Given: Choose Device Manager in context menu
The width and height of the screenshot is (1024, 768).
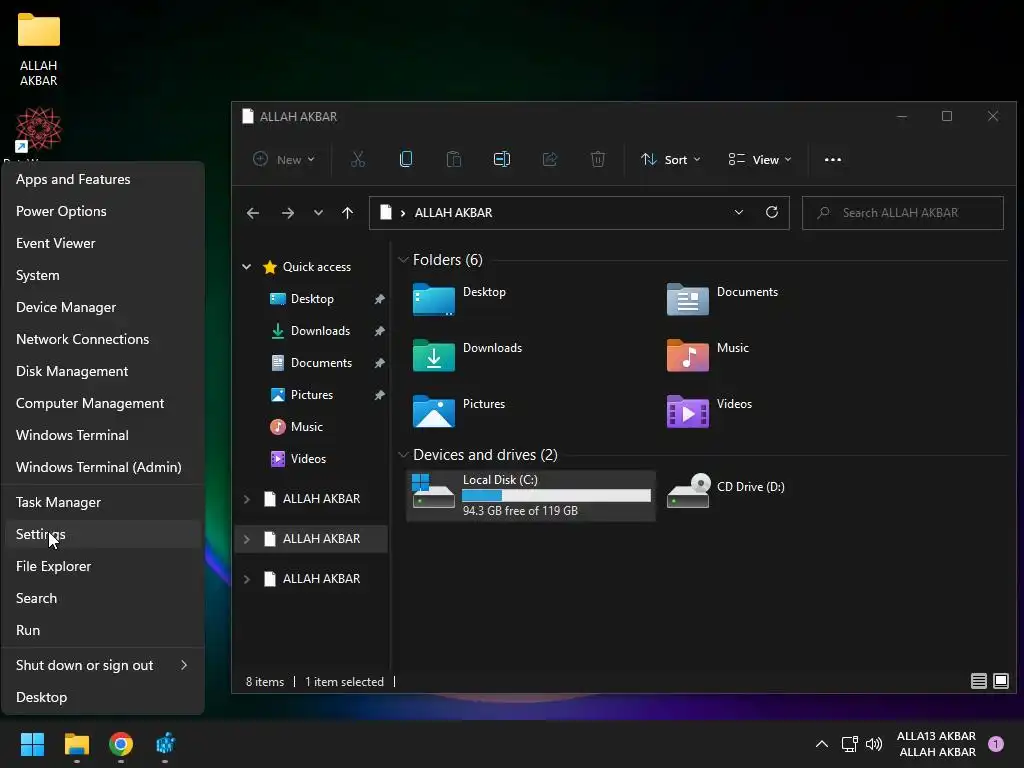Looking at the screenshot, I should point(103,307).
